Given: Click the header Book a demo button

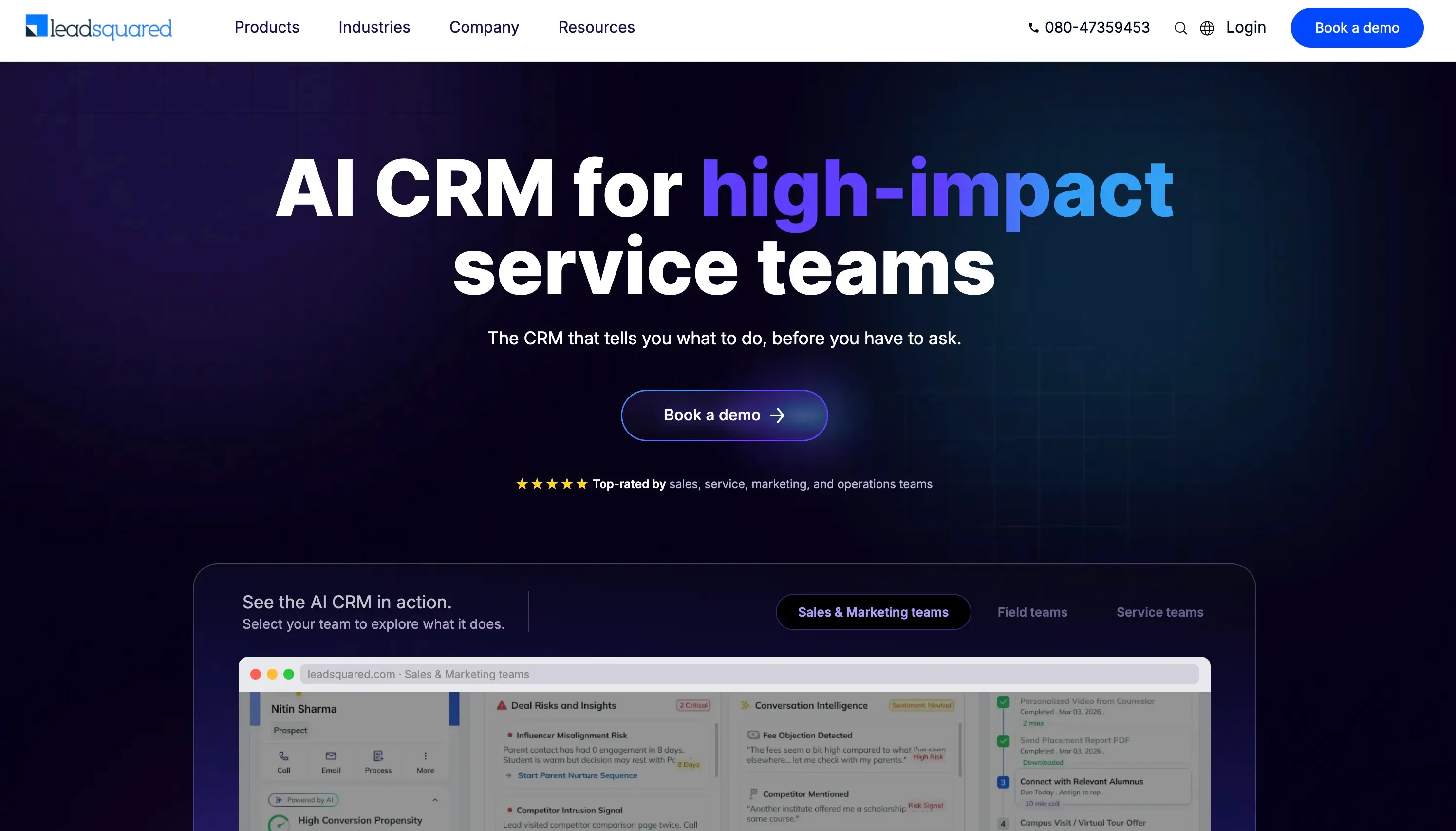Looking at the screenshot, I should 1356,27.
